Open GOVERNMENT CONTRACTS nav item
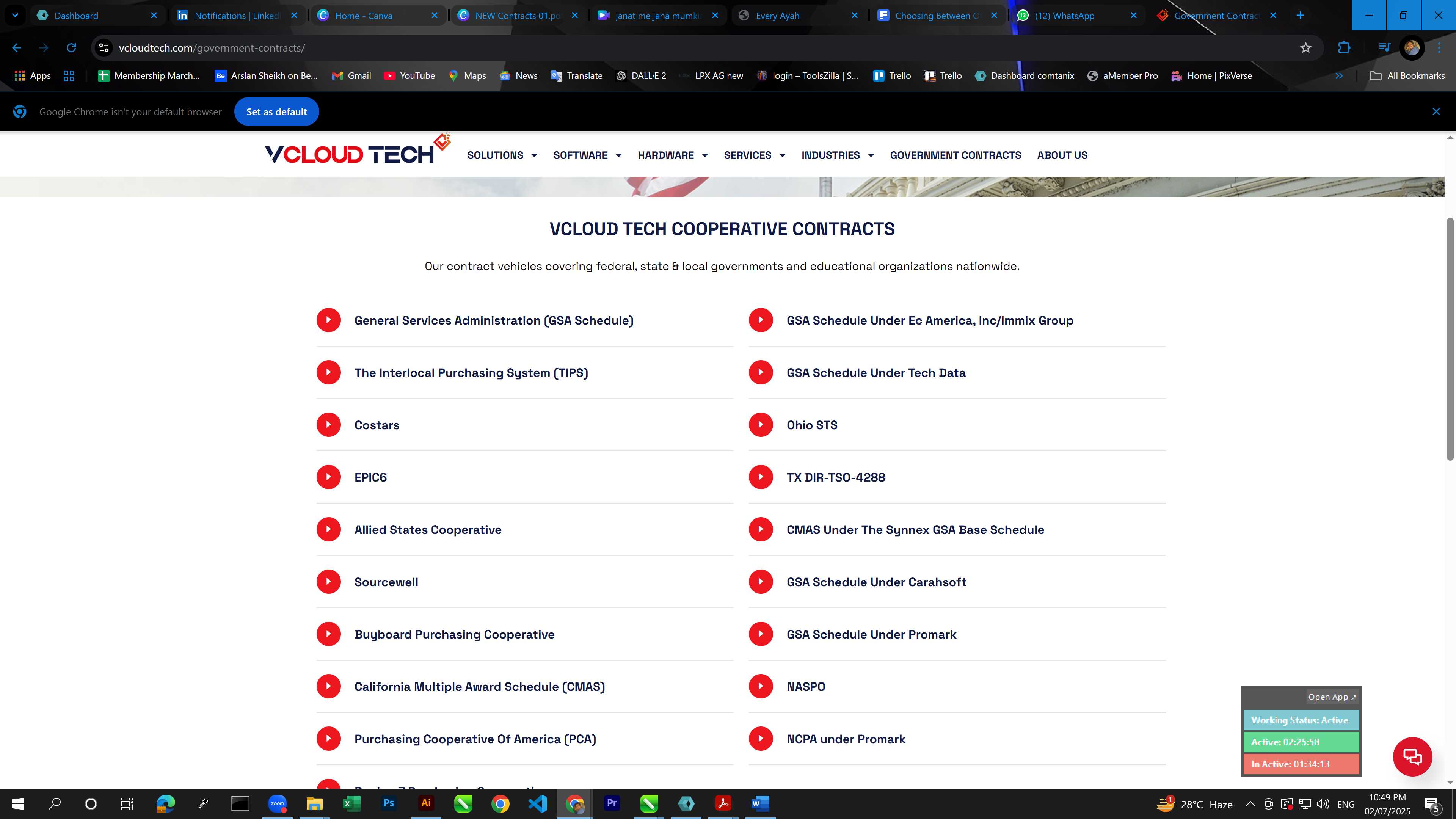The width and height of the screenshot is (1456, 819). coord(955,155)
